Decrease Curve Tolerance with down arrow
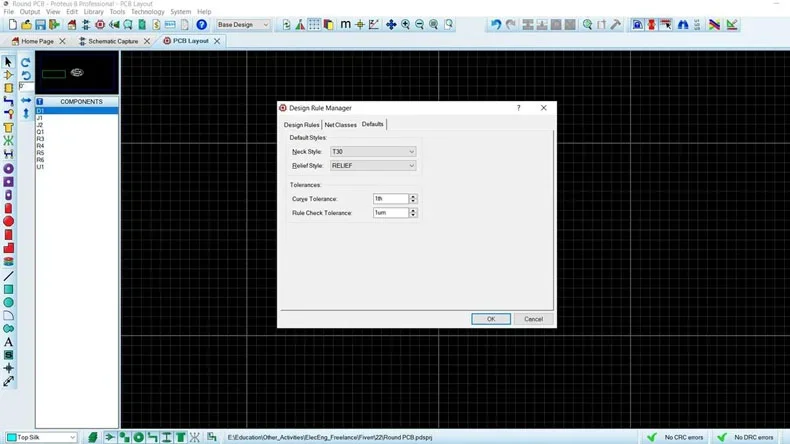The width and height of the screenshot is (790, 444). 413,201
